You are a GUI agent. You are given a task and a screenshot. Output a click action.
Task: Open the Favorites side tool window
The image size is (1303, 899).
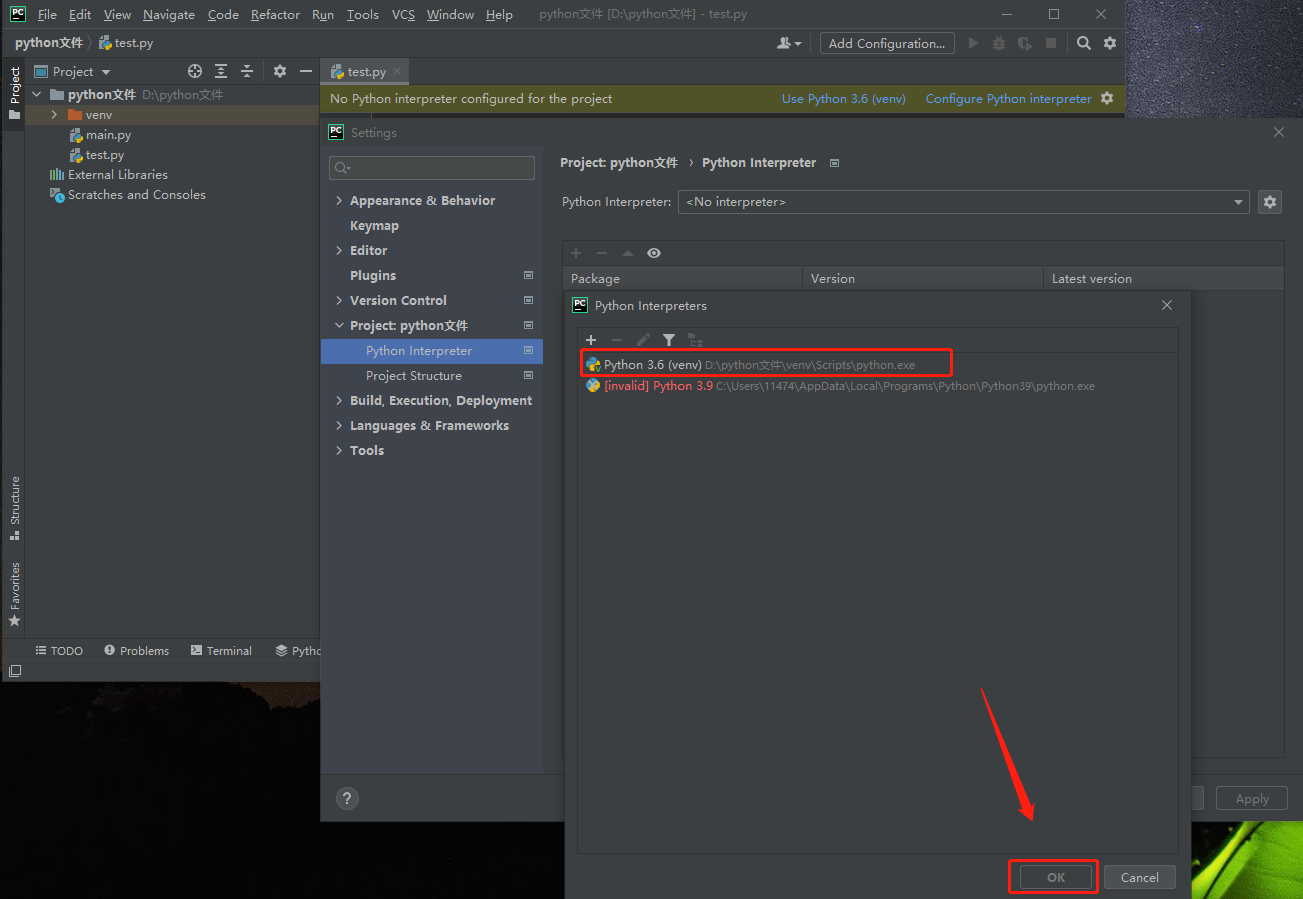point(15,594)
